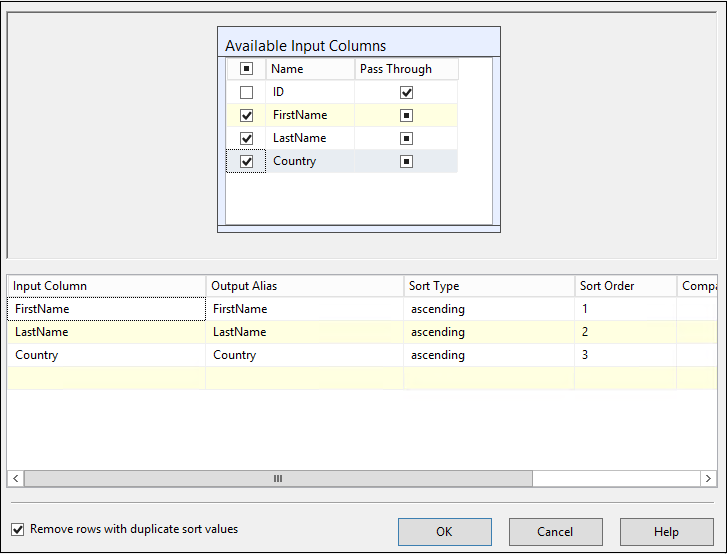Click OK to confirm sort settings
This screenshot has height=554, width=727.
[x=444, y=532]
